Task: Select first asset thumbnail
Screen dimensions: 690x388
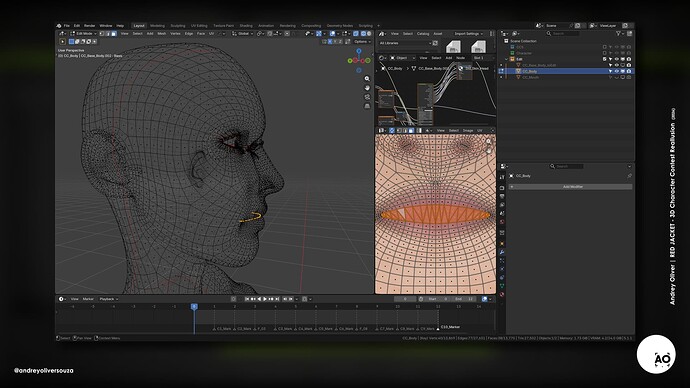Action: (453, 46)
